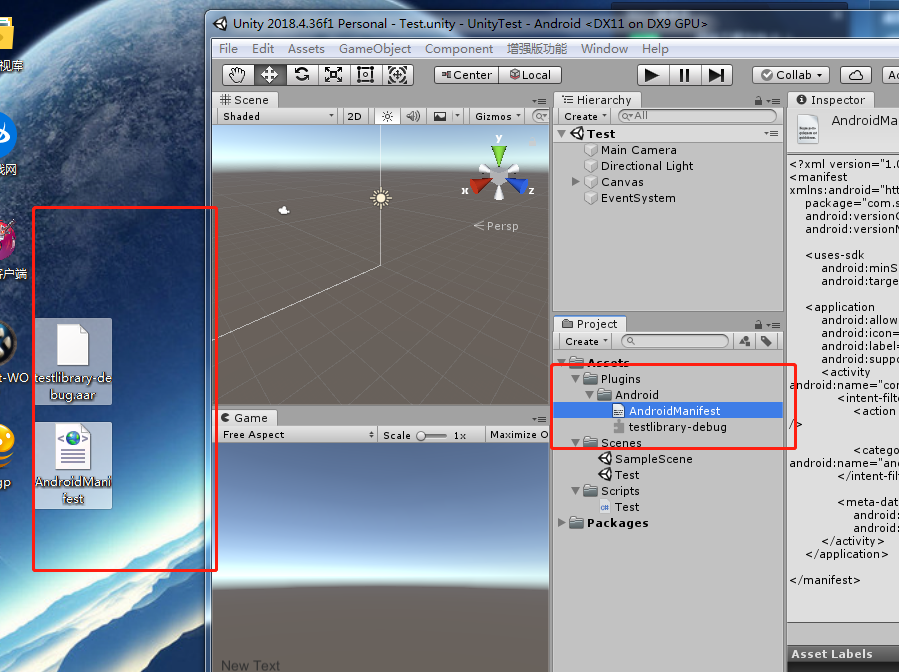Click the red X axis gizmo cone

tap(480, 186)
